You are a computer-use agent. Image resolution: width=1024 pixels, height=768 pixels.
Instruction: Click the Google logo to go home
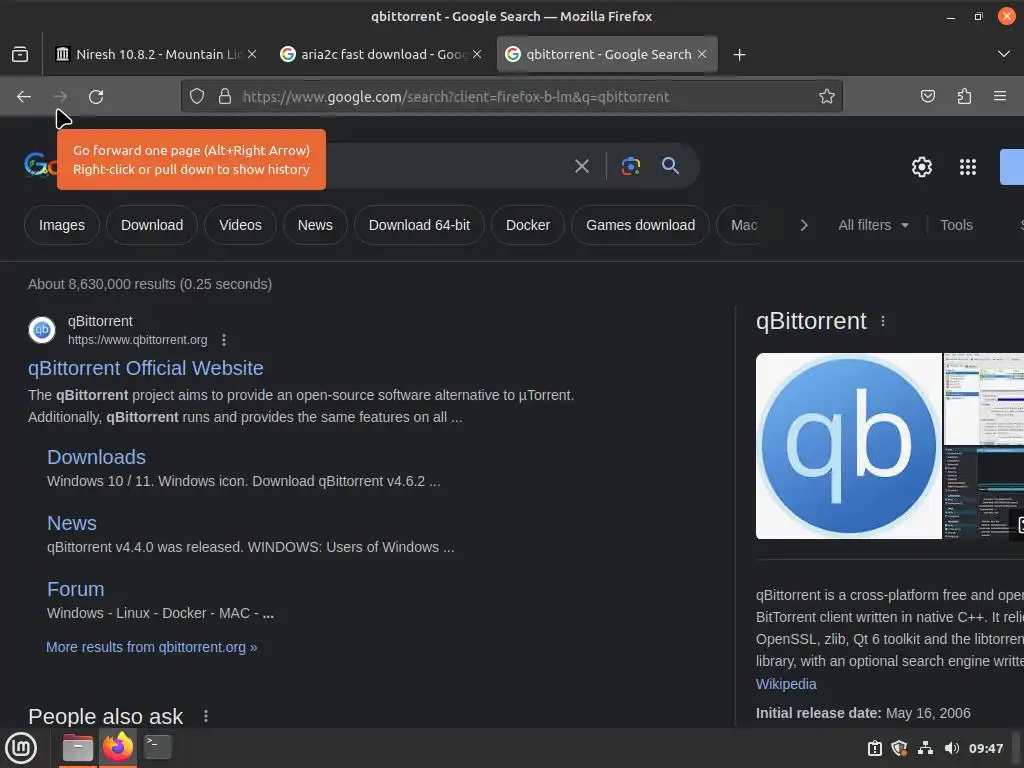click(x=39, y=165)
